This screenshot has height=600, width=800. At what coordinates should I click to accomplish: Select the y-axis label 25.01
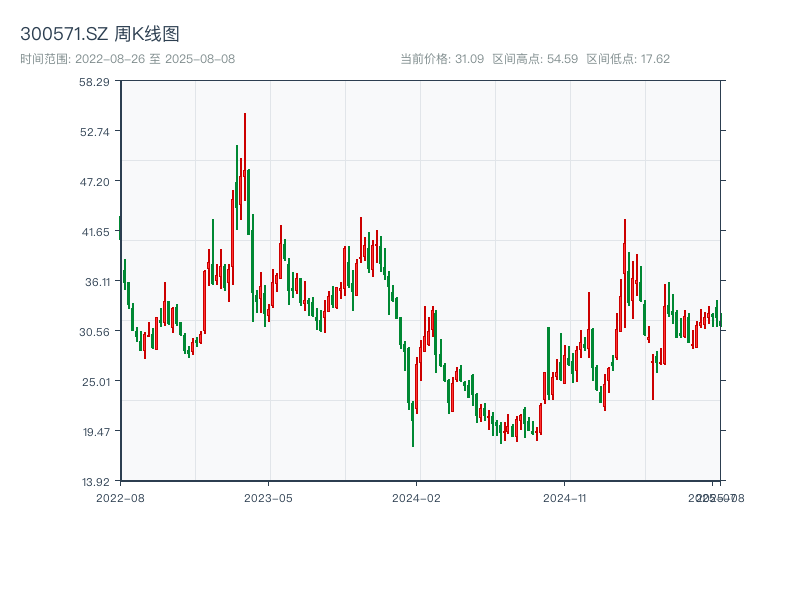click(x=95, y=382)
